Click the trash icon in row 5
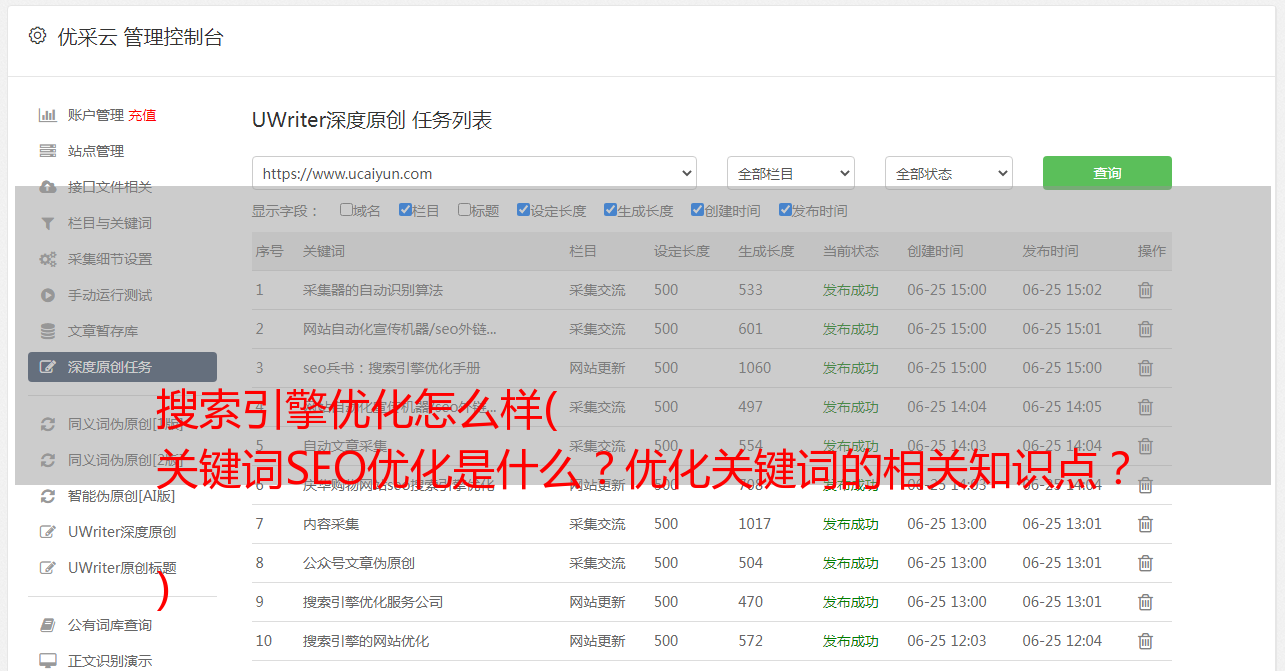 tap(1146, 446)
